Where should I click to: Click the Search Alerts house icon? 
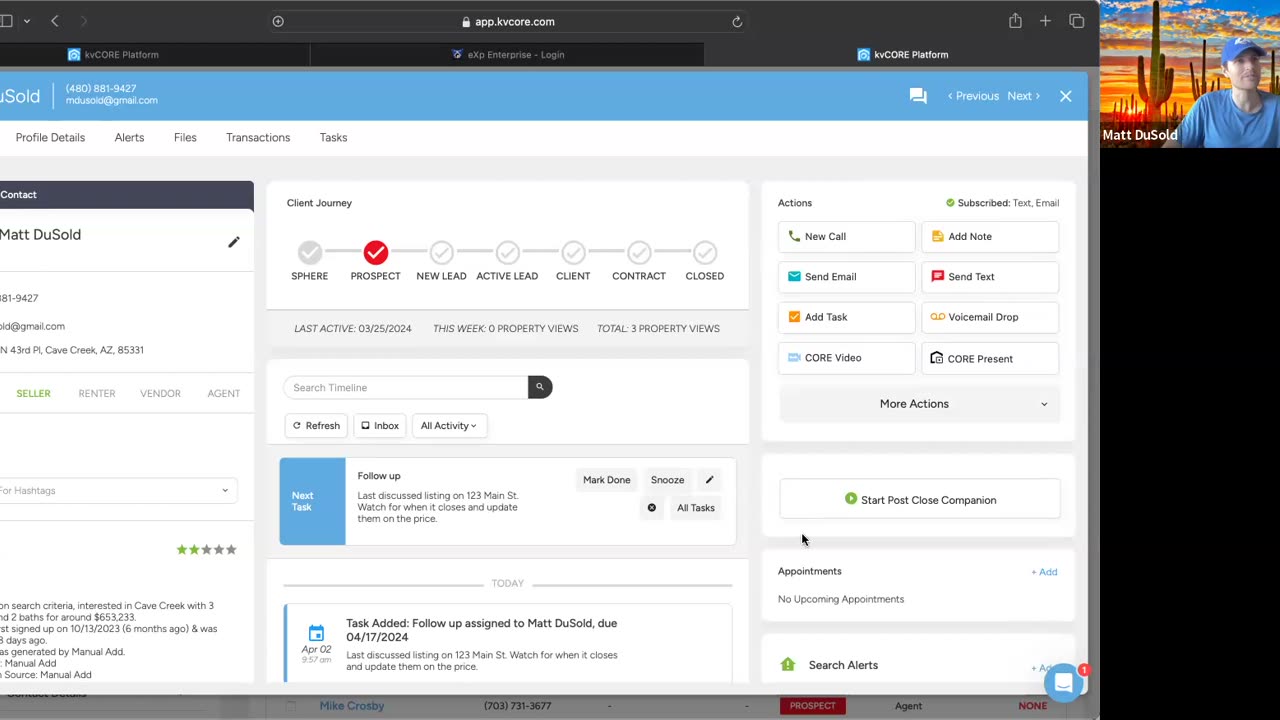click(788, 665)
